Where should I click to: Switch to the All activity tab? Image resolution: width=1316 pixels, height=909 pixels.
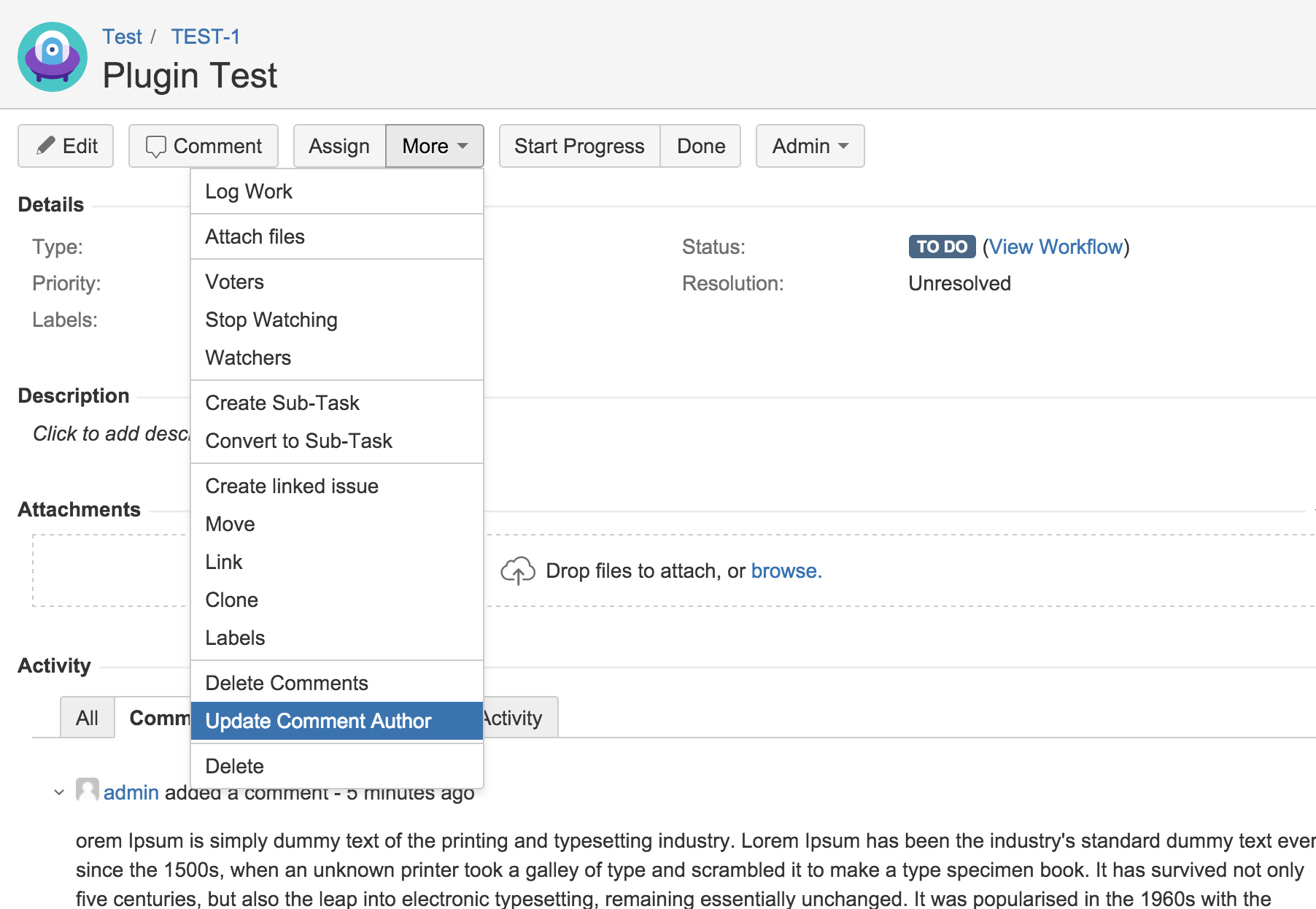(87, 718)
